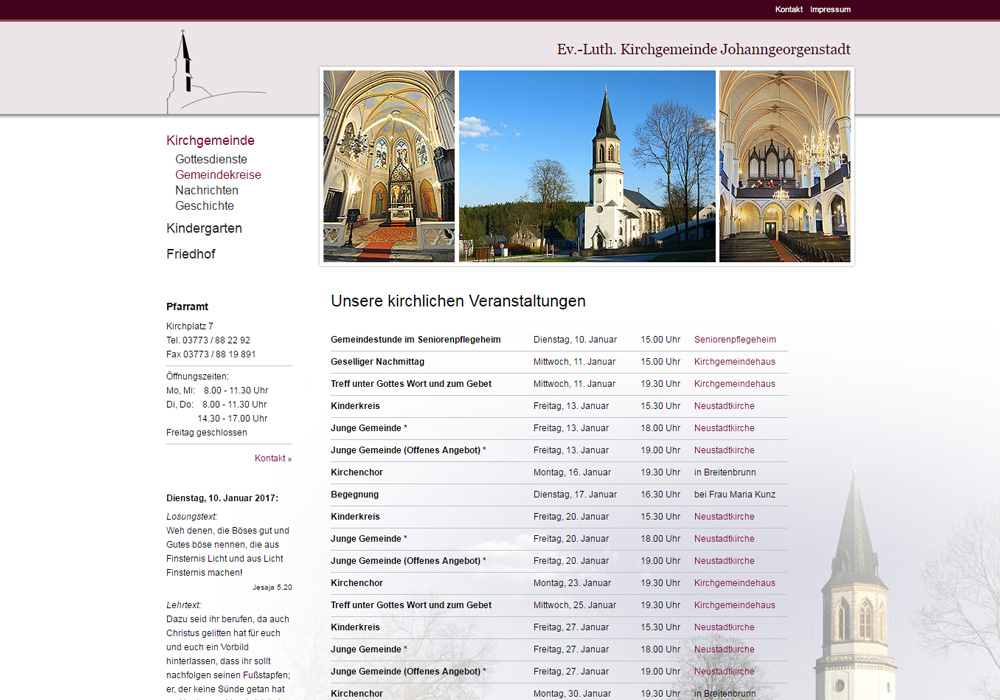This screenshot has height=700, width=1000.
Task: Click 'Freitag geschlossen' in opening hours
Action: click(207, 433)
